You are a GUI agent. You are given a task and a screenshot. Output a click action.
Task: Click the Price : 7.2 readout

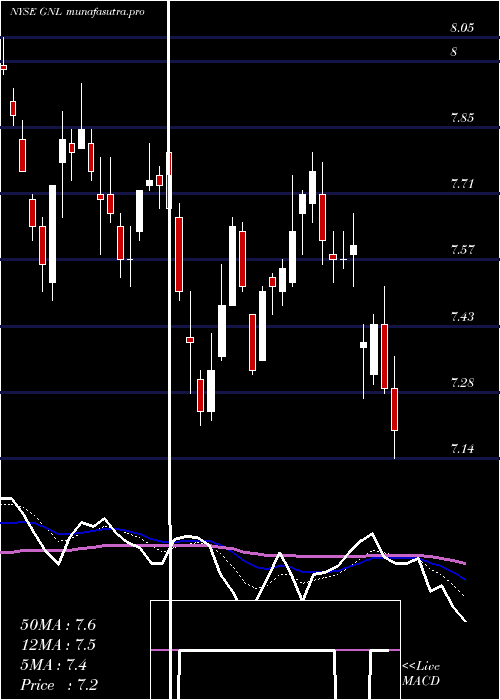59,685
